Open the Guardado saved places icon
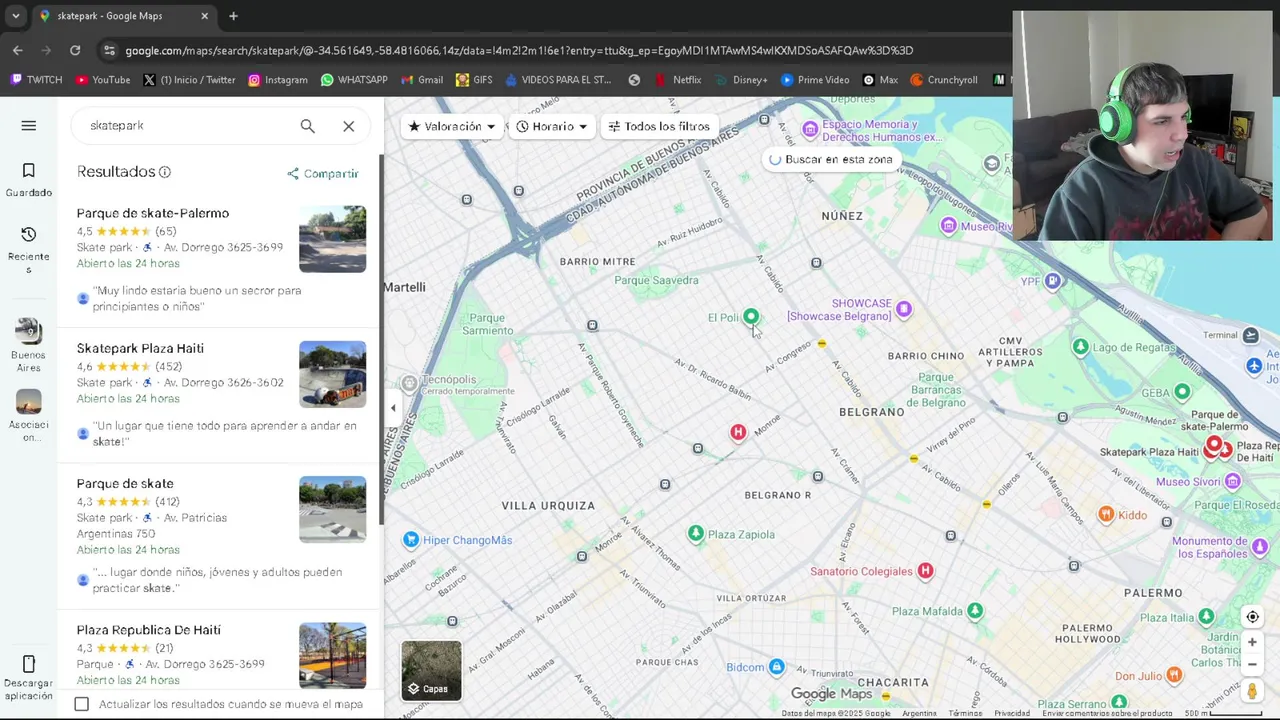The image size is (1280, 720). [28, 171]
